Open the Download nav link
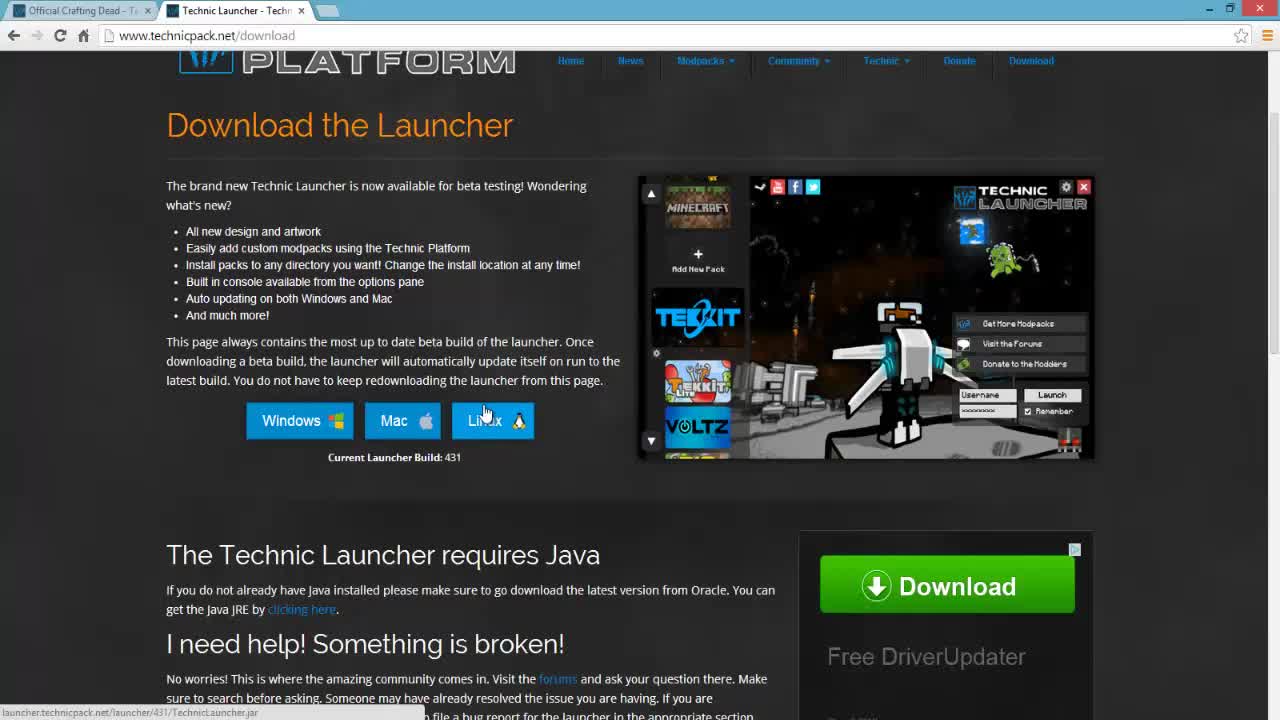 coord(1031,60)
